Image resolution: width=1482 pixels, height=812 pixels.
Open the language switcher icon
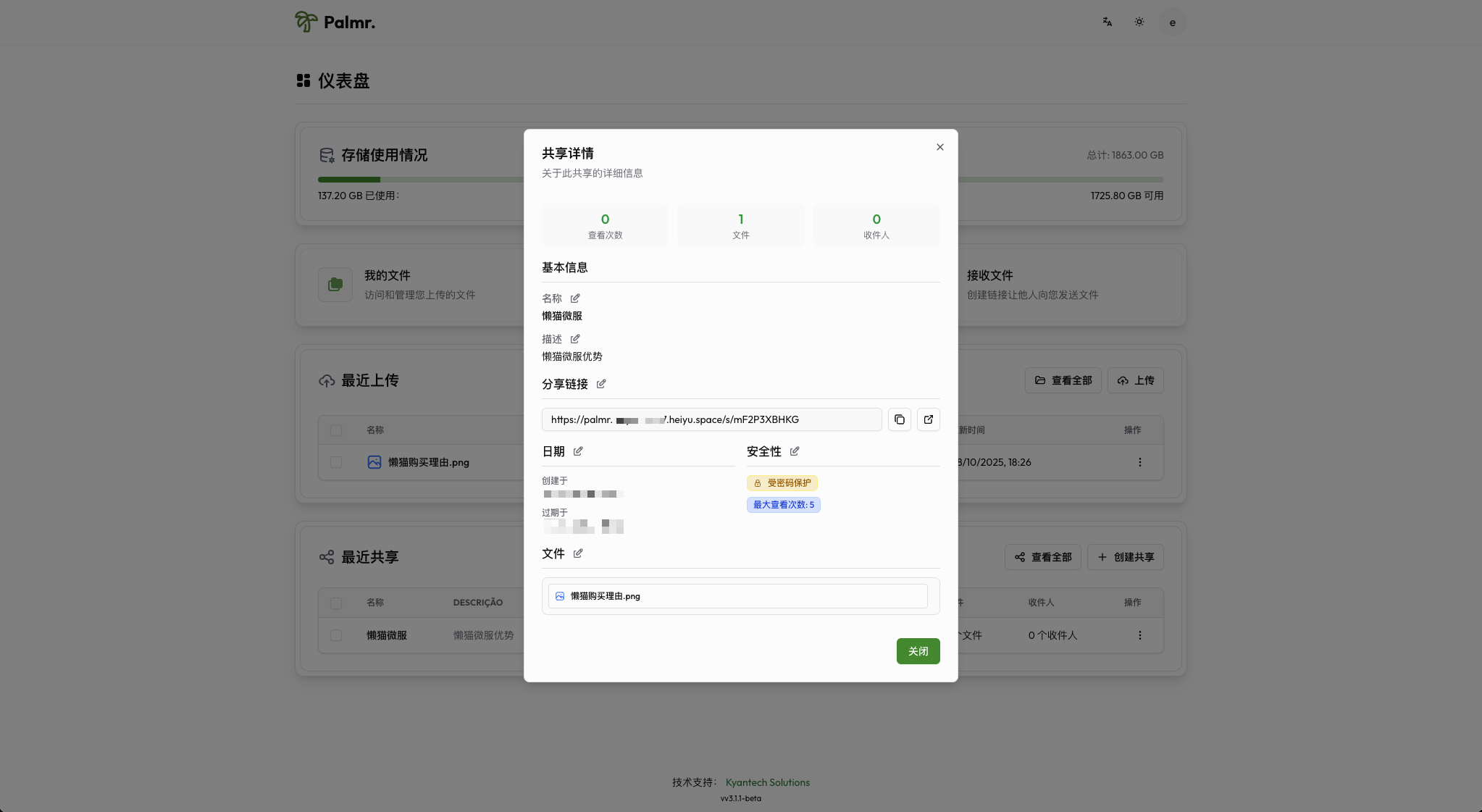coord(1108,22)
